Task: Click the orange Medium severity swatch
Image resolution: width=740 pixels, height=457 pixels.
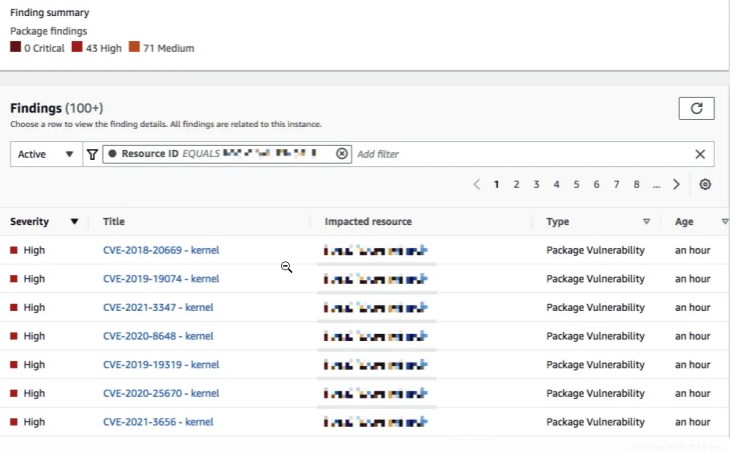Action: pos(134,48)
